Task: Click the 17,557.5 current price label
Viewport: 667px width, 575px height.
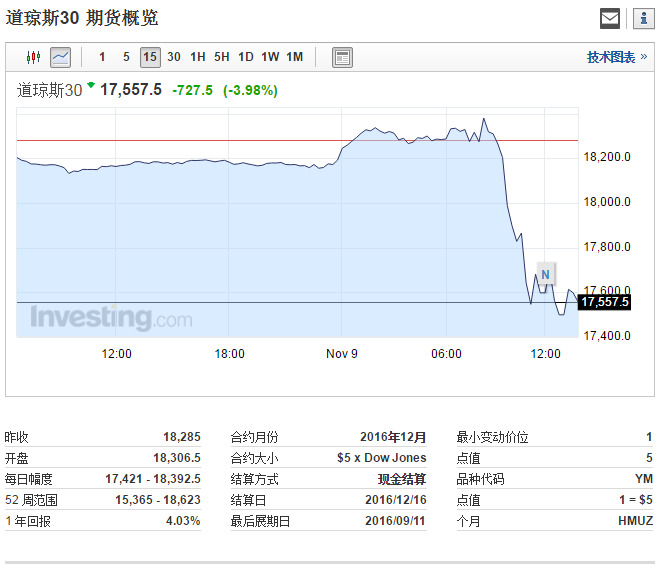Action: tap(604, 302)
